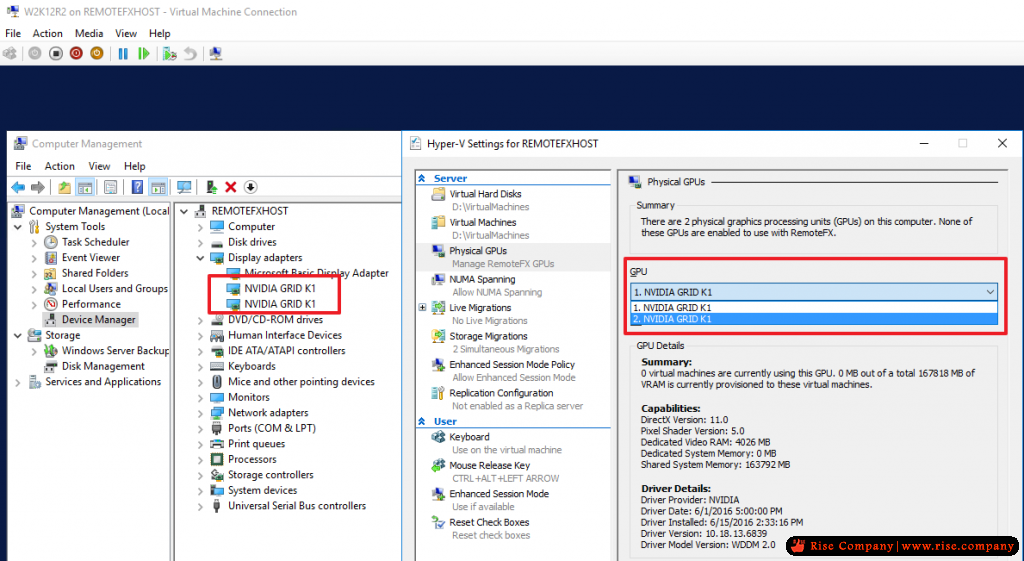Click the blue Help question mark icon
1024x561 pixels.
(x=137, y=187)
